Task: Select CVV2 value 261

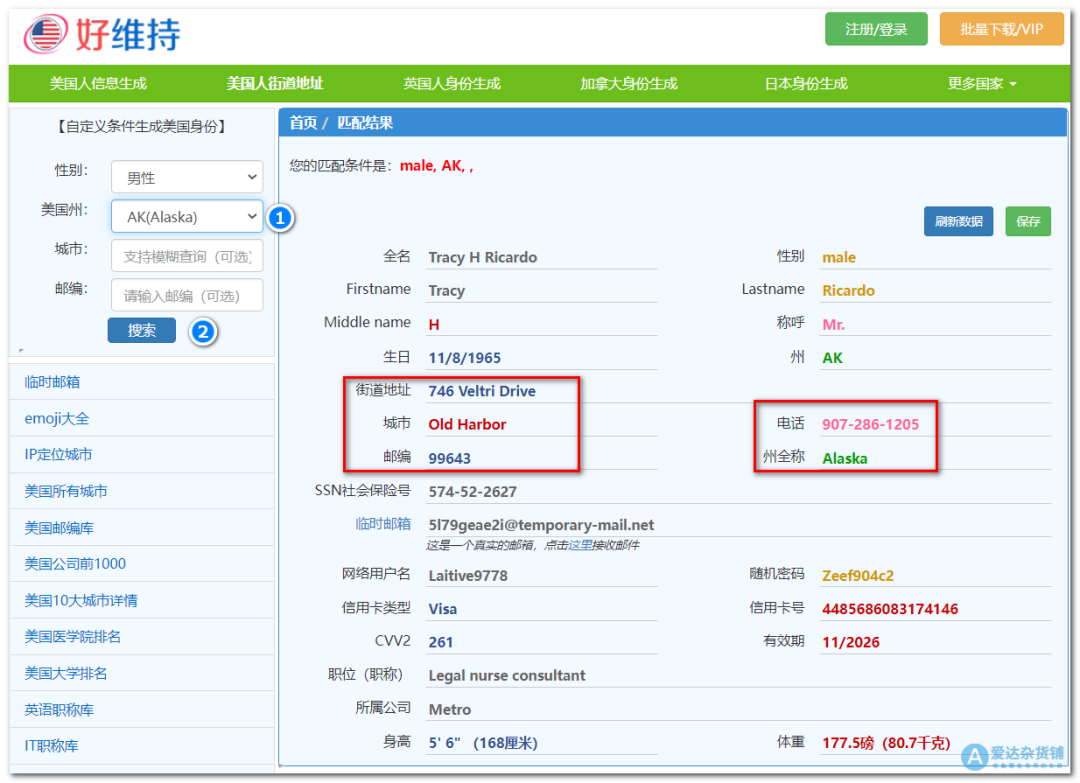Action: [x=441, y=643]
